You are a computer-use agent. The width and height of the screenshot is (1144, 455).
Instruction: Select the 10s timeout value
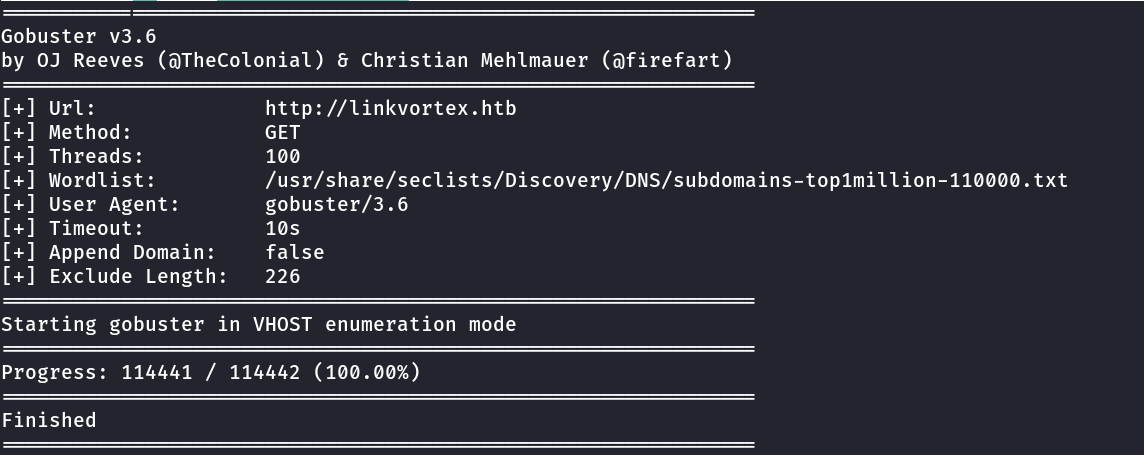coord(283,229)
